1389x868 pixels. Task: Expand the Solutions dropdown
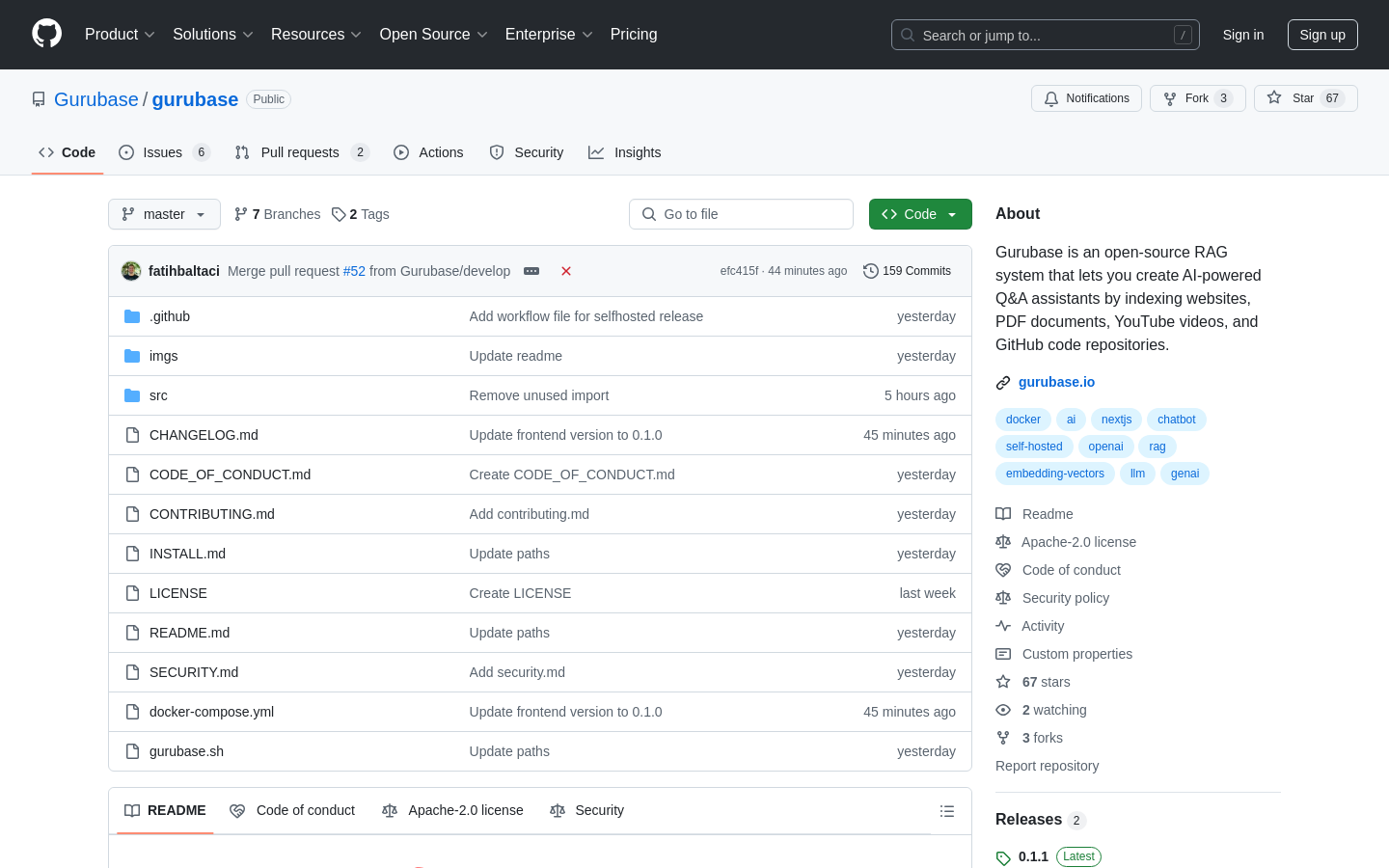coord(213,35)
